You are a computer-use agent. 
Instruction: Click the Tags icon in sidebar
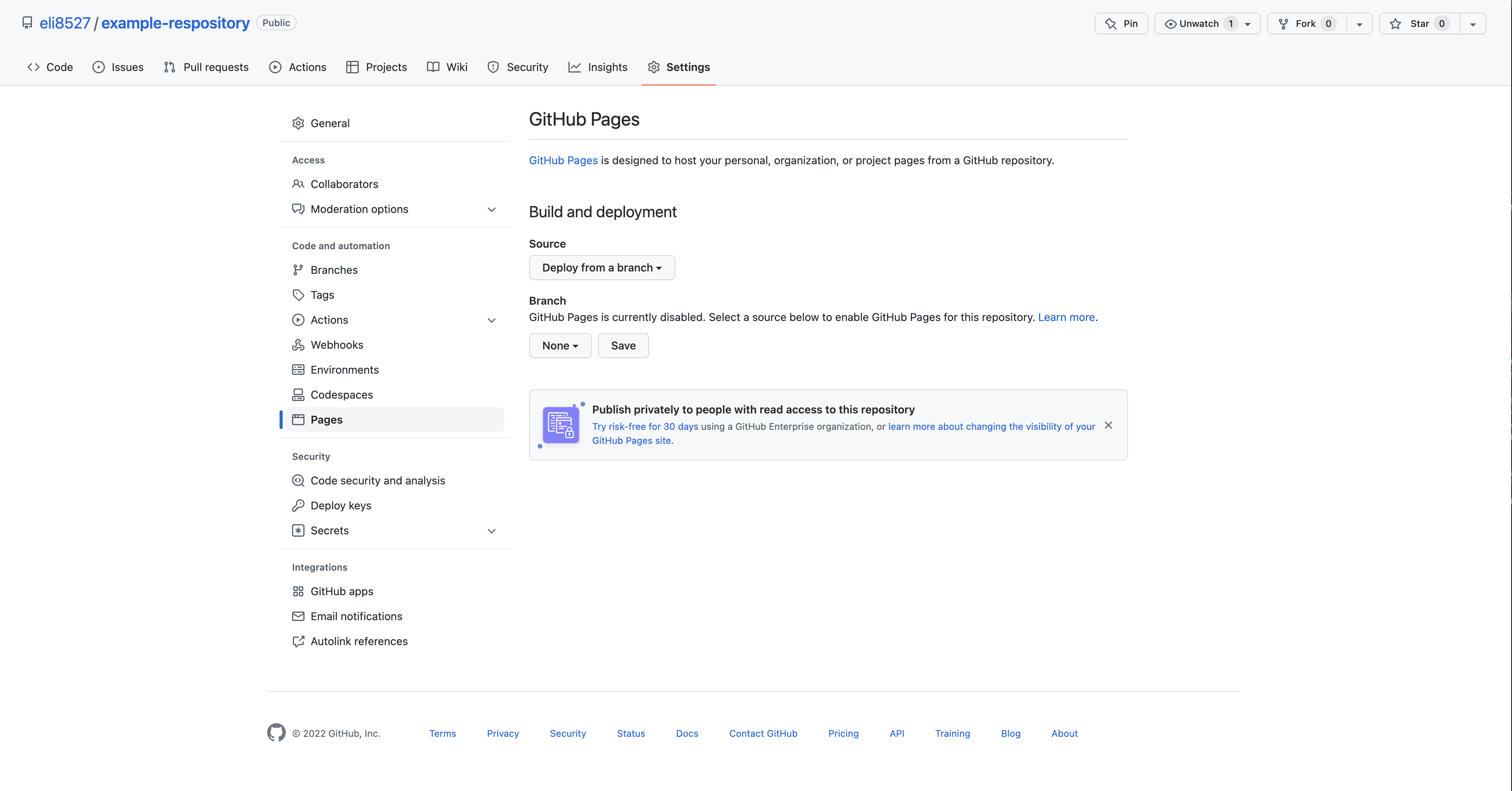click(x=298, y=295)
